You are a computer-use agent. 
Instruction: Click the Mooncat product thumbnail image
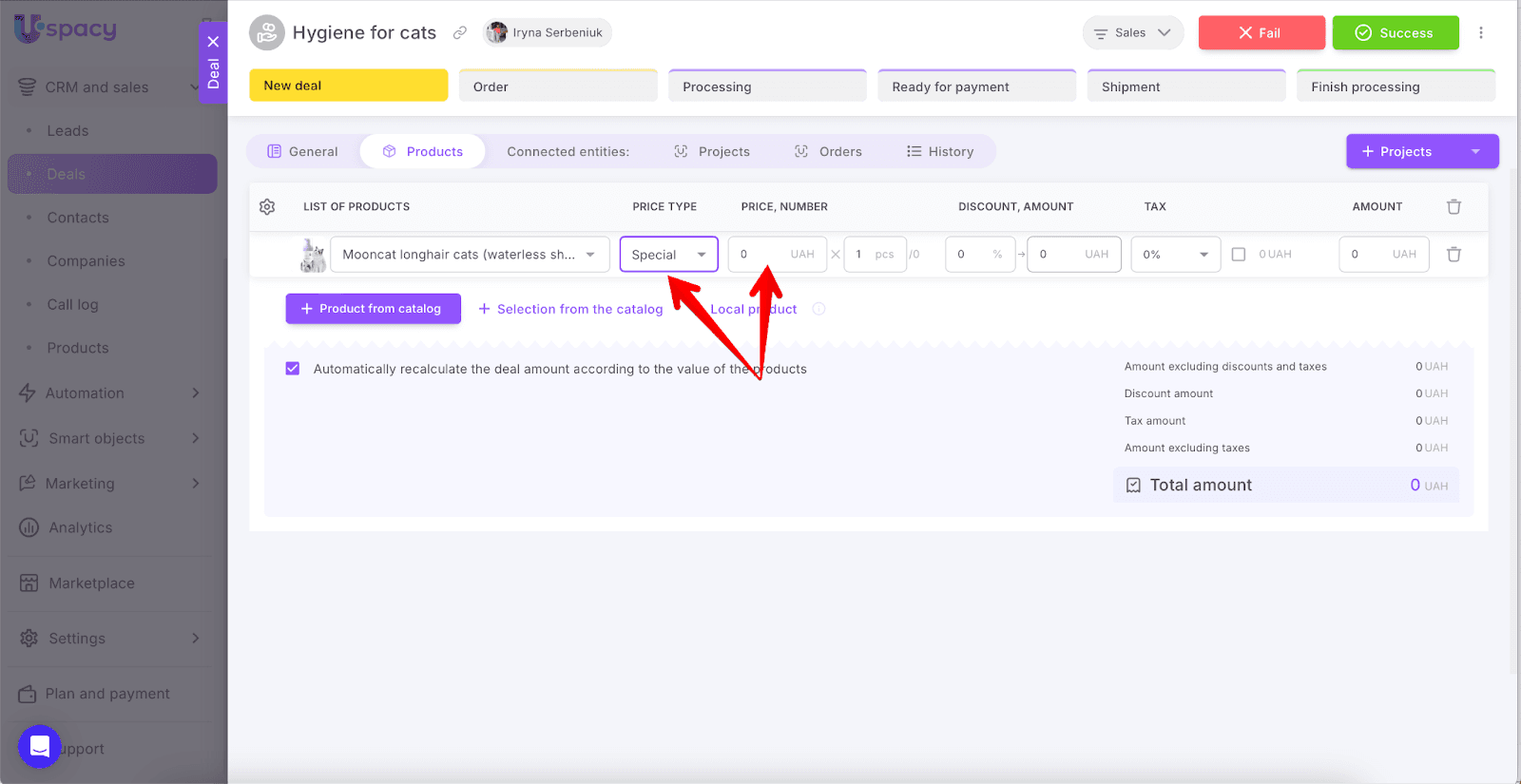[313, 255]
